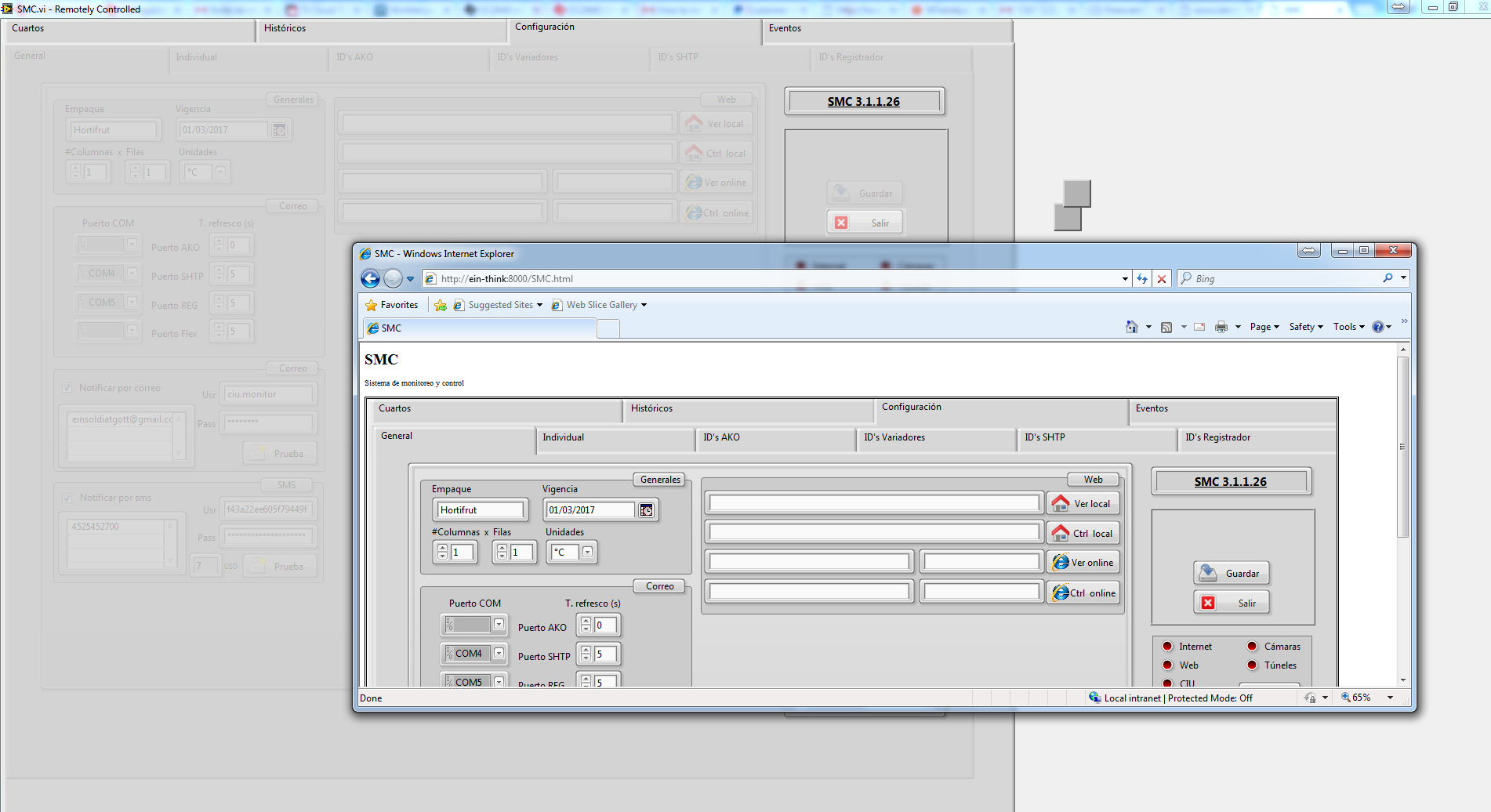The image size is (1491, 812).
Task: Increment Puerto SHTP refresh time stepper
Action: [586, 650]
